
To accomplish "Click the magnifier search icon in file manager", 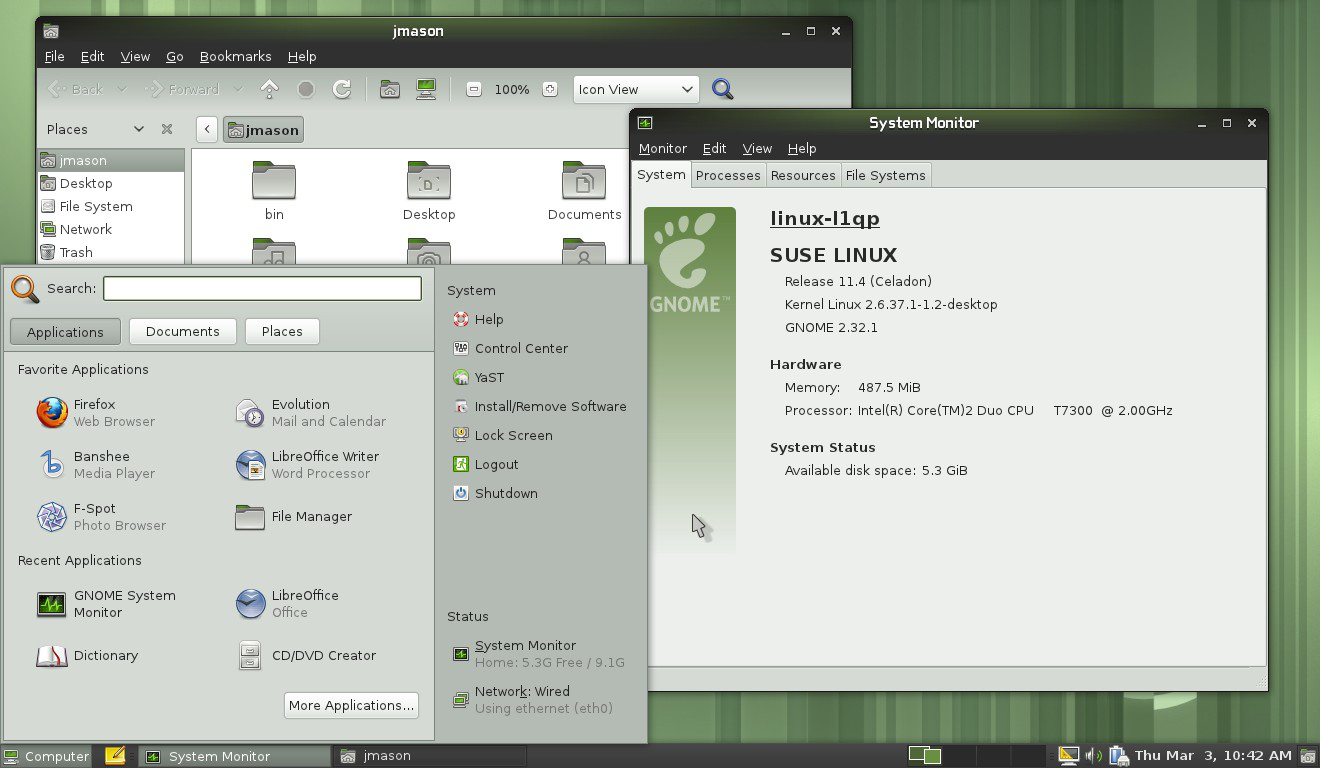I will click(722, 89).
